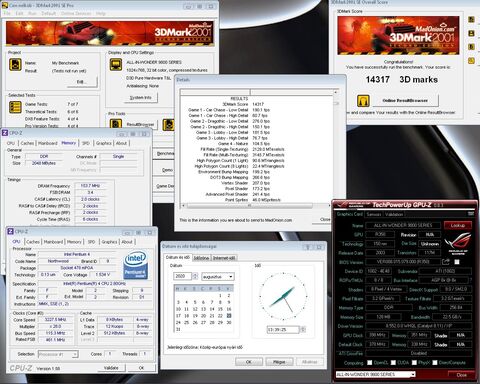The height and width of the screenshot is (384, 480).
Task: Open the Mainboard tab in the CPU-Z processor window
Action: click(x=53, y=242)
